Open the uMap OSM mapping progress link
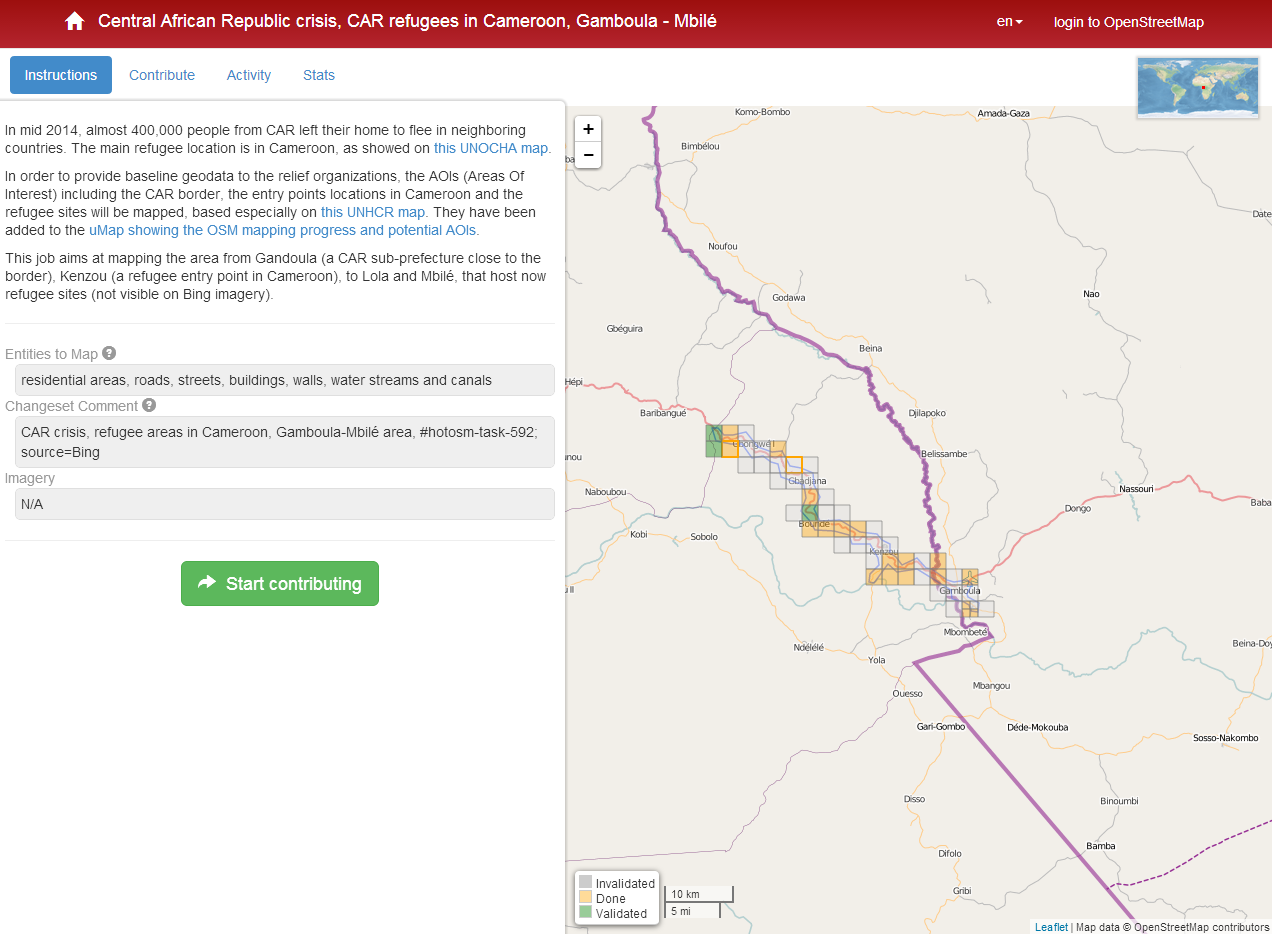The height and width of the screenshot is (934, 1272). pyautogui.click(x=283, y=230)
